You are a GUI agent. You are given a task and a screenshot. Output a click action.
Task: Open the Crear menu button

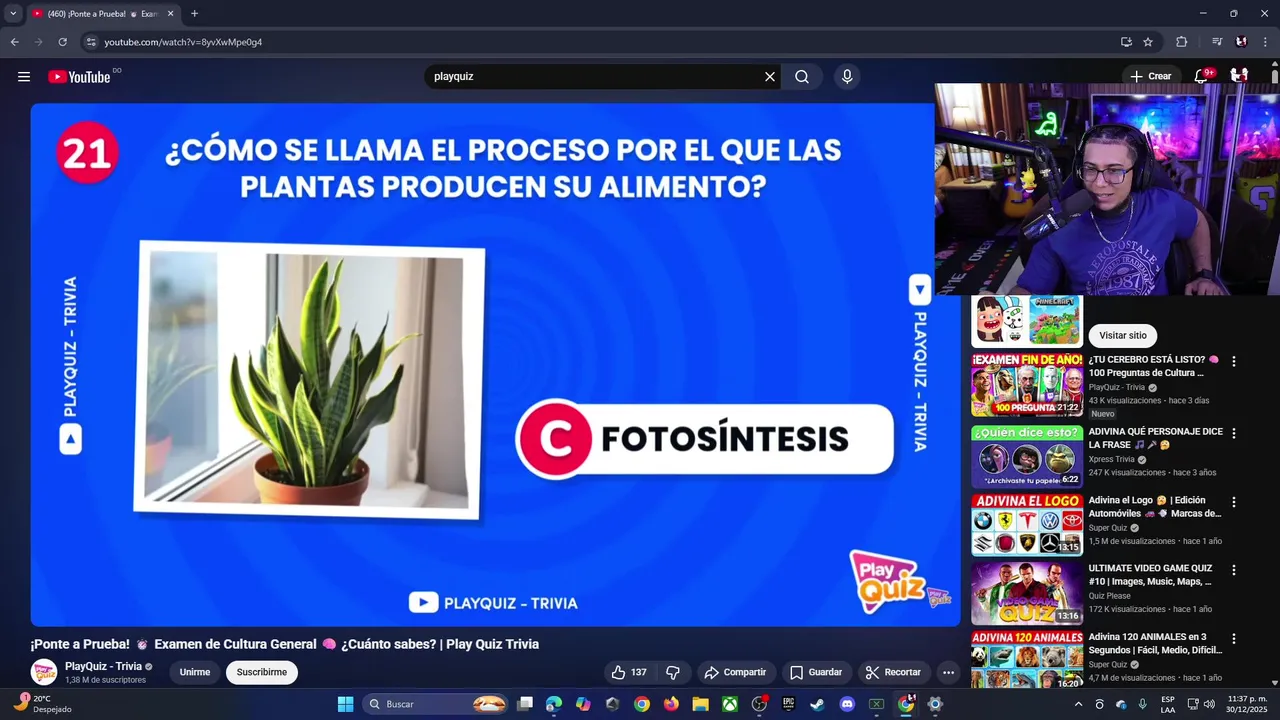pyautogui.click(x=1150, y=76)
